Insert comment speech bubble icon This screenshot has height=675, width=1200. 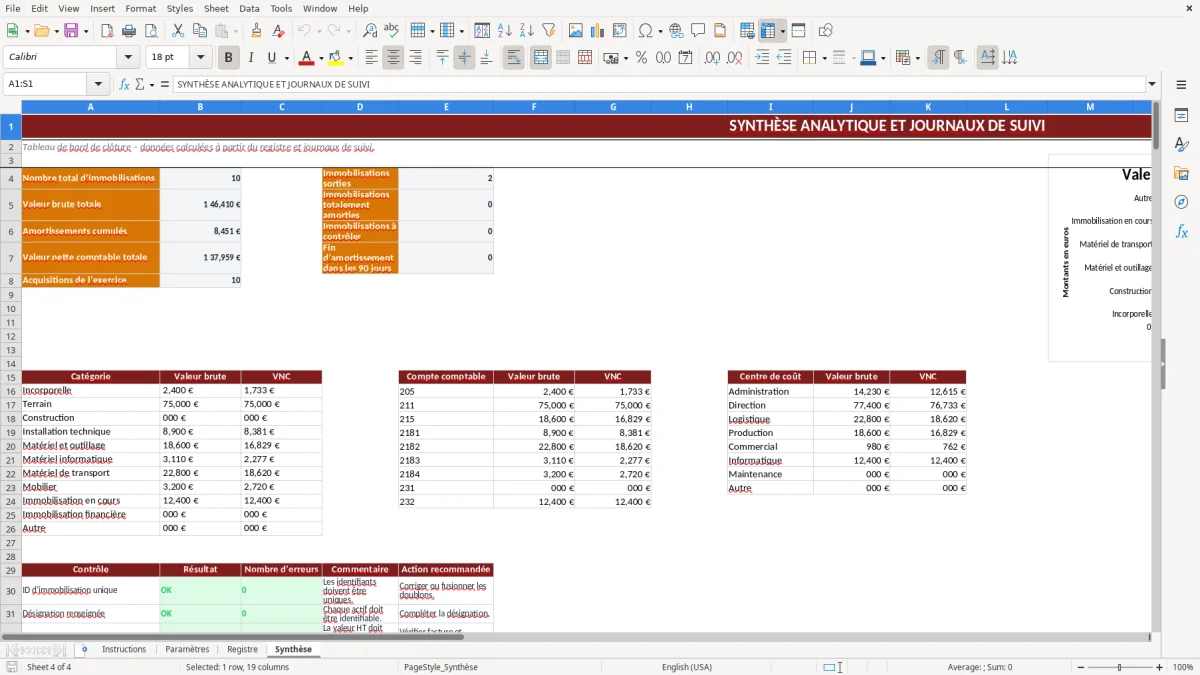click(698, 31)
